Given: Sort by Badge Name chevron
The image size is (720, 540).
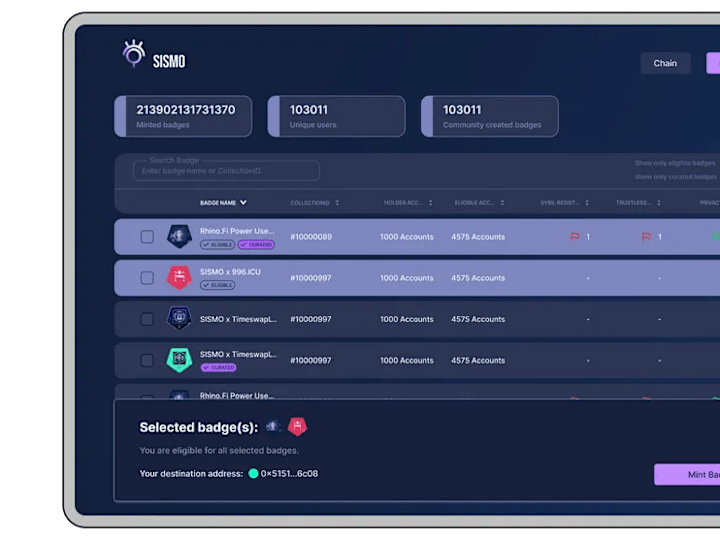Looking at the screenshot, I should click(x=243, y=202).
